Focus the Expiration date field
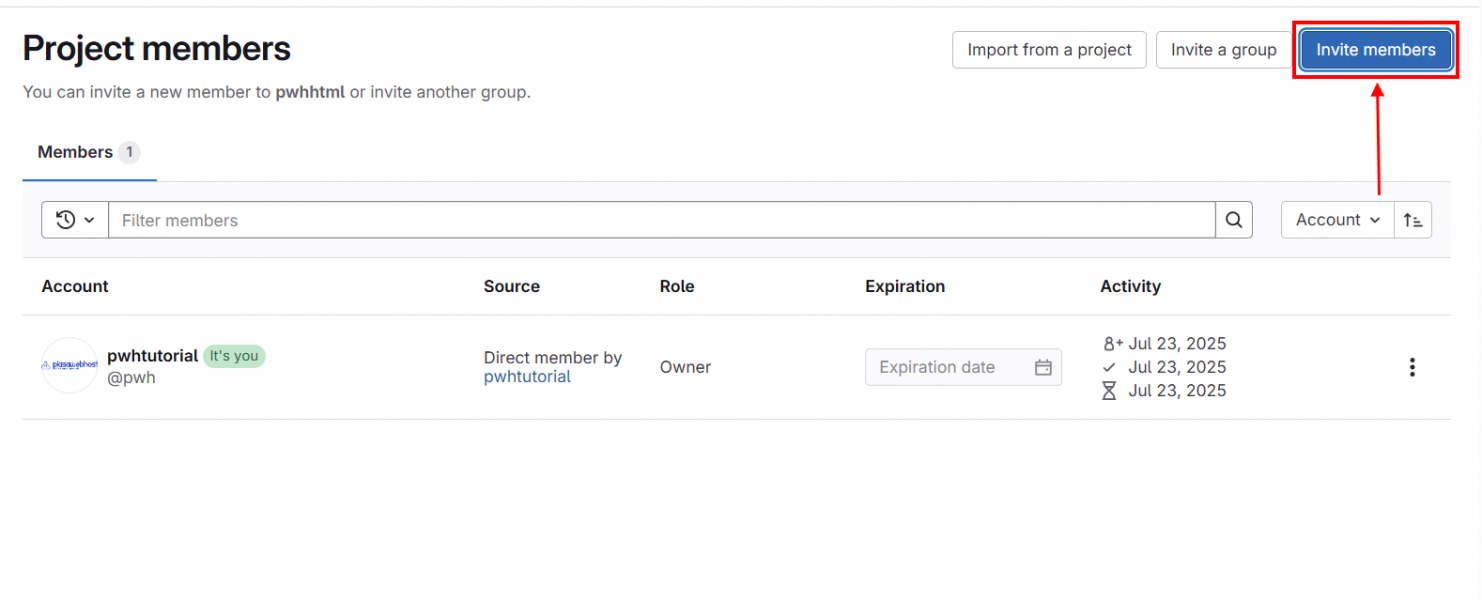Viewport: 1482px width, 600px height. tap(963, 367)
